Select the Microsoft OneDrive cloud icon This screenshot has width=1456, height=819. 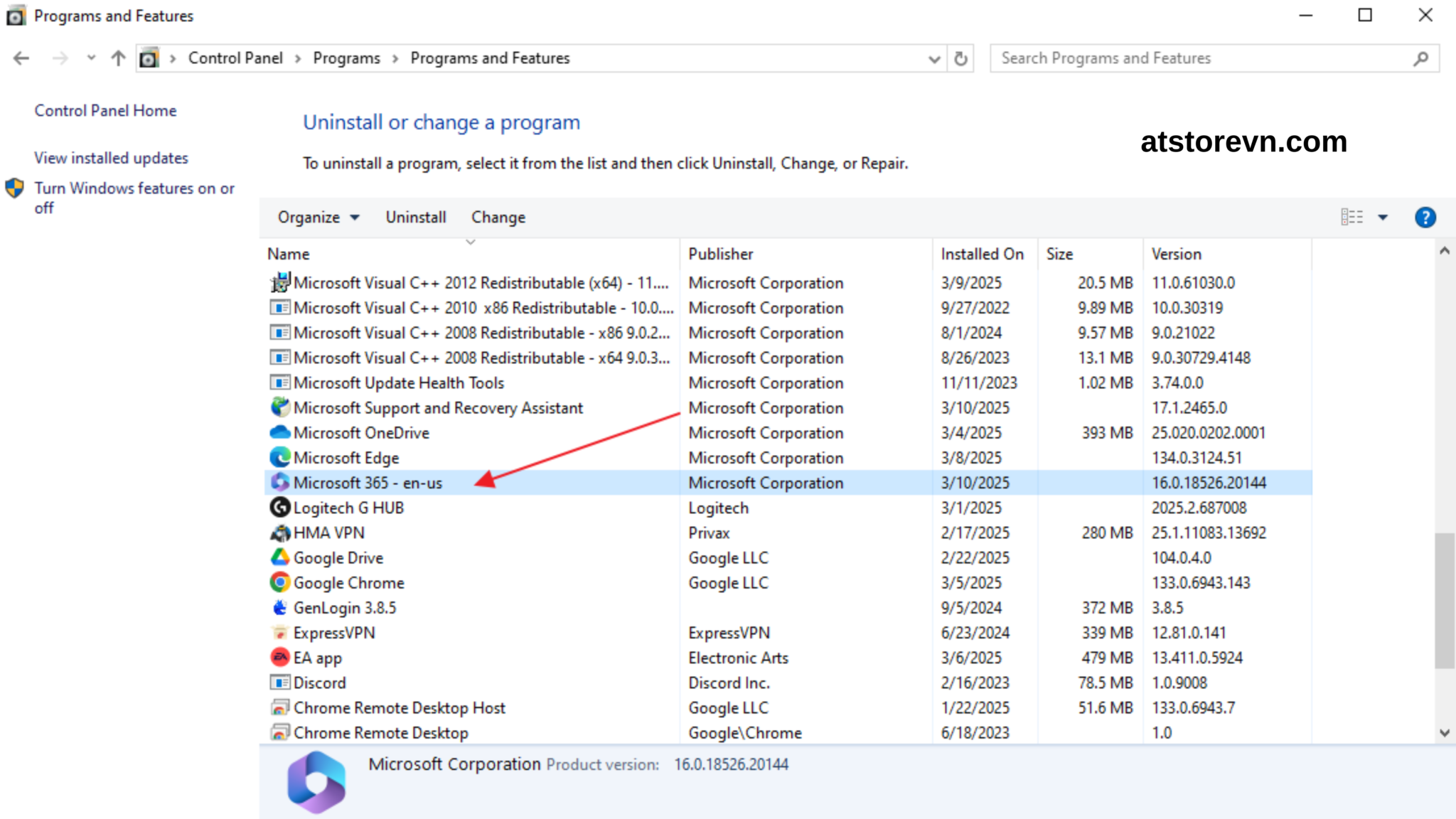[280, 432]
